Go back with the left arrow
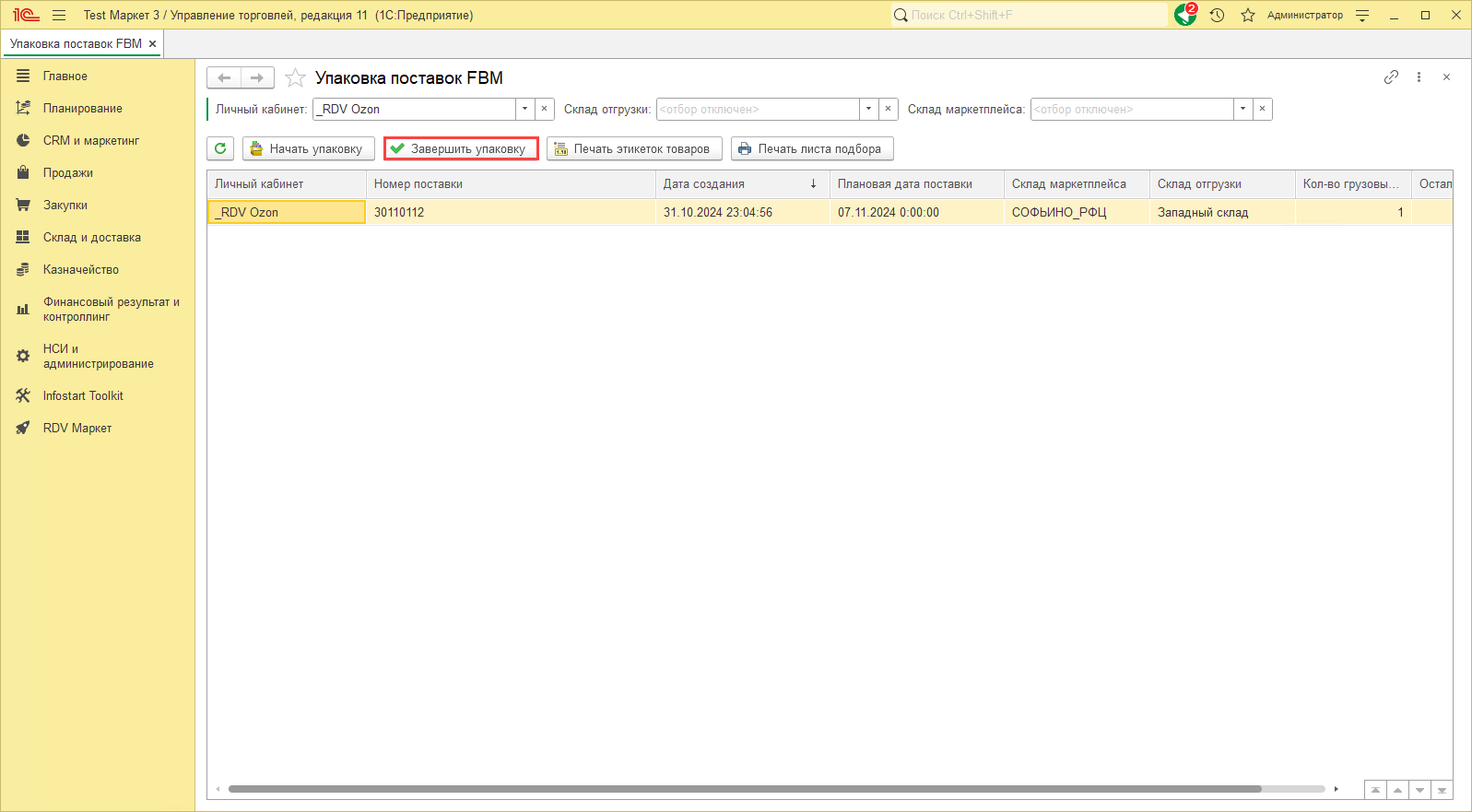The height and width of the screenshot is (812, 1472). tap(224, 77)
